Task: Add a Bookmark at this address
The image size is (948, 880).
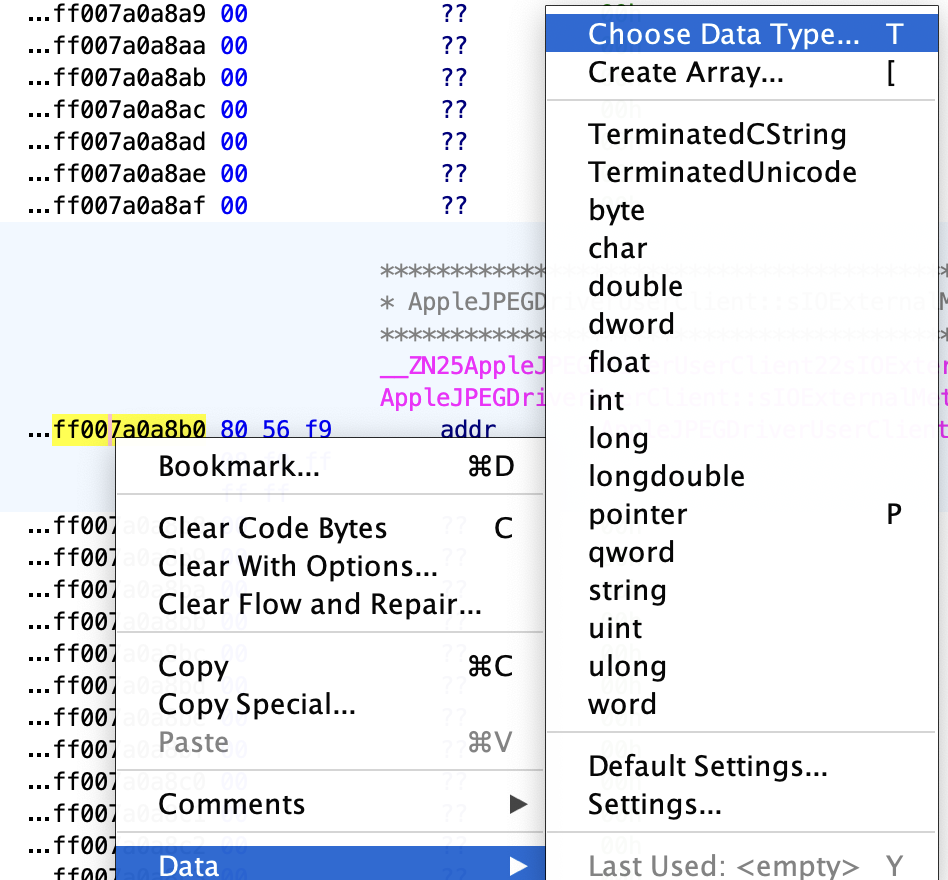Action: click(x=239, y=466)
